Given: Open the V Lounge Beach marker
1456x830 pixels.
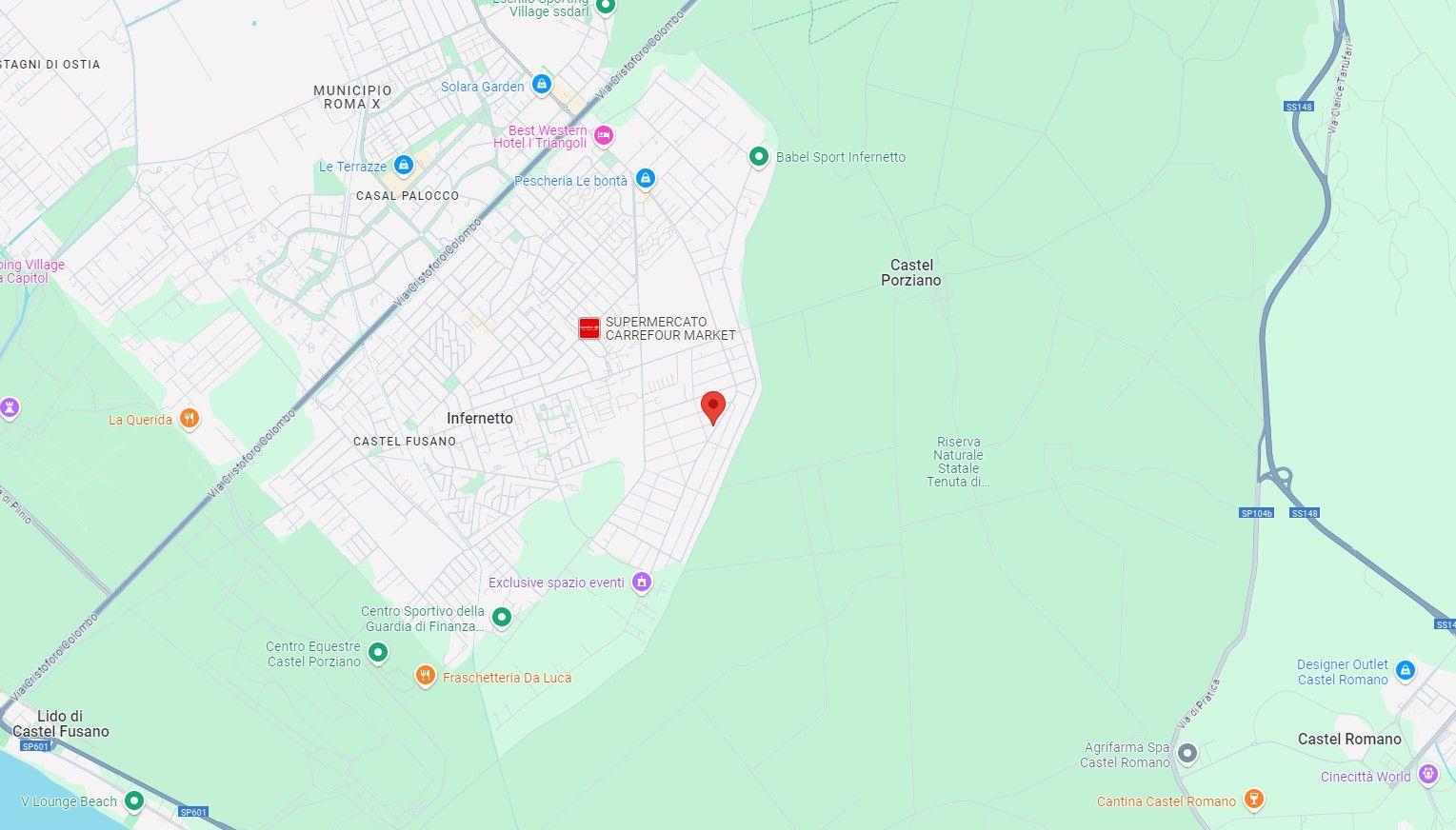Looking at the screenshot, I should coord(134,801).
